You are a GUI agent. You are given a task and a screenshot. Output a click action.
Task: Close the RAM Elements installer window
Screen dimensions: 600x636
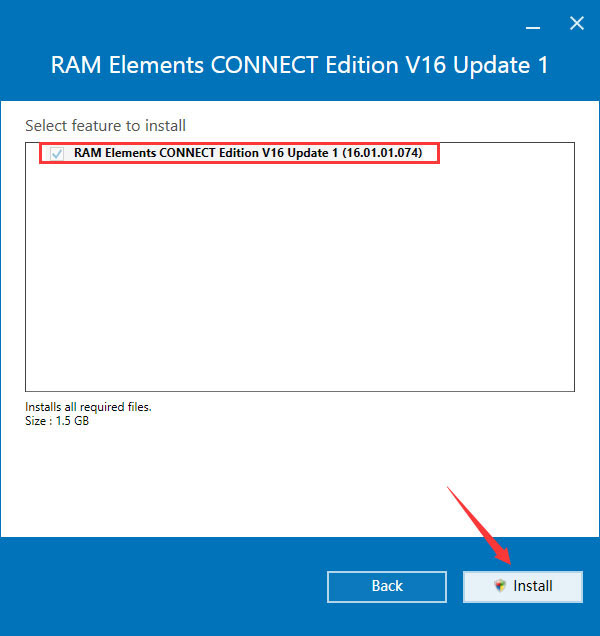pos(577,24)
